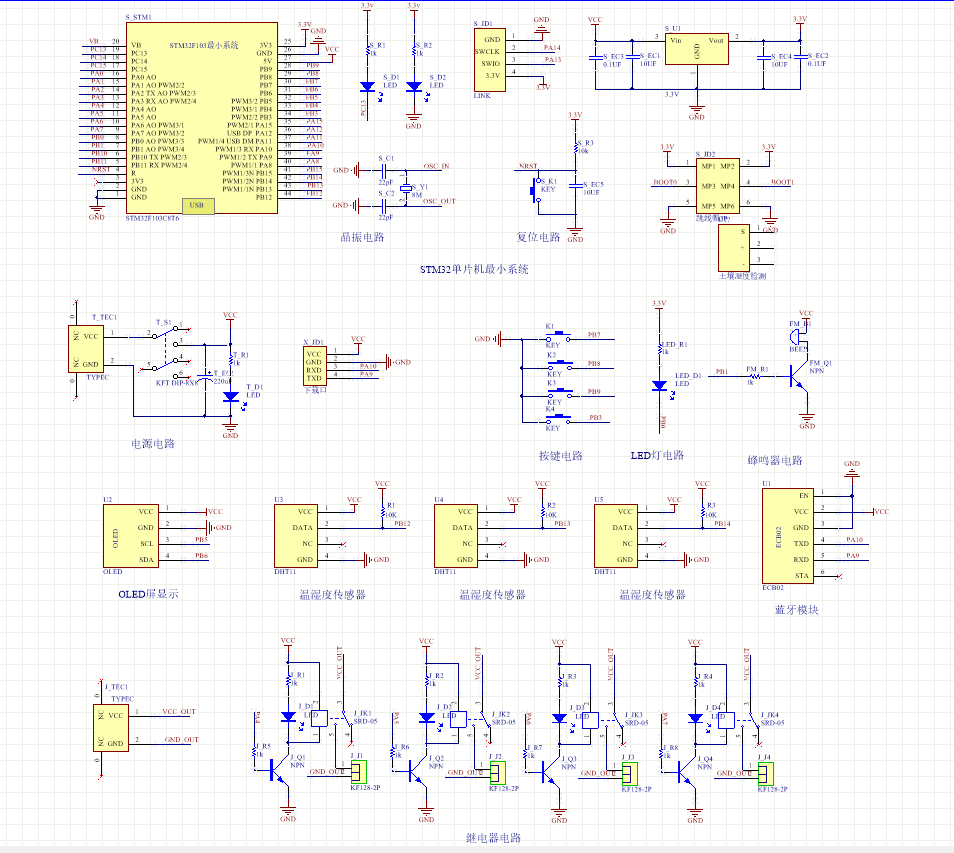Click the J_TEC1 TYPEC output connector

(x=116, y=728)
